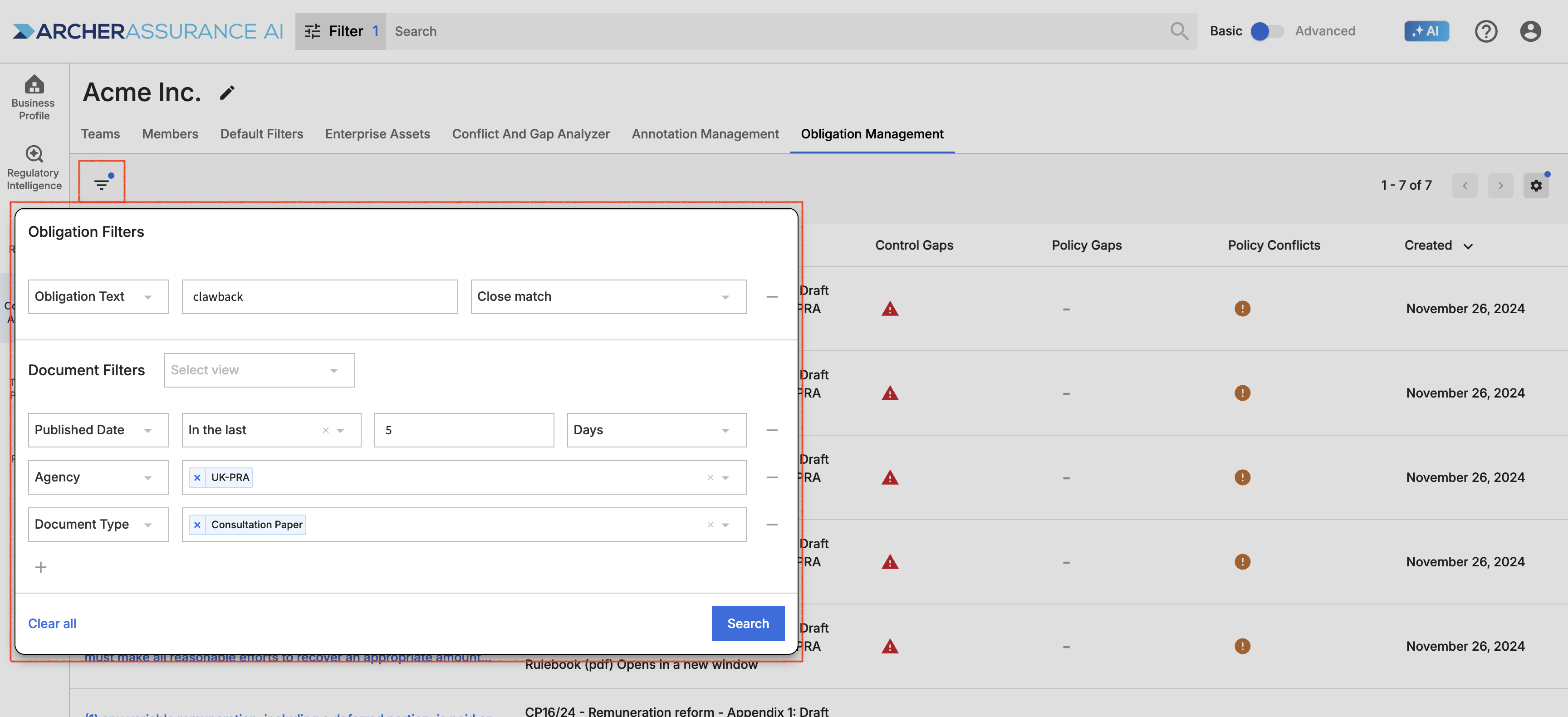The width and height of the screenshot is (1568, 717).
Task: Open the Agency field dropdown
Action: pos(98,477)
